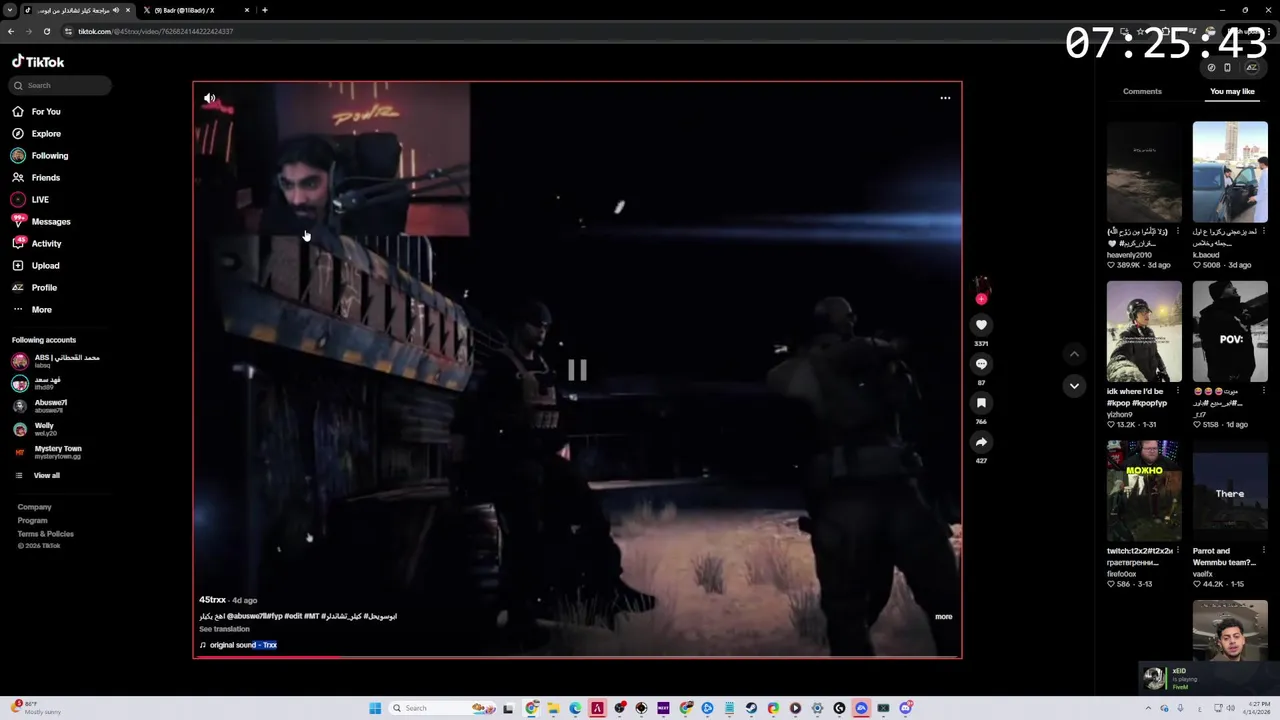
Task: Click the Windows taskbar search box
Action: (x=442, y=708)
